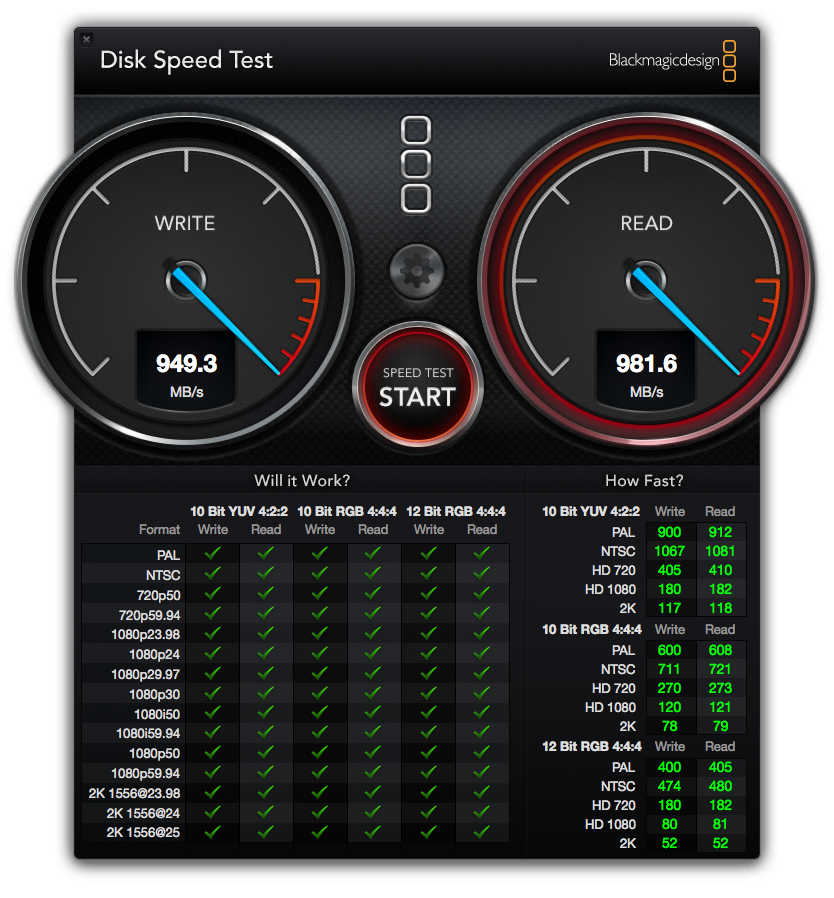This screenshot has width=834, height=898.
Task: Click the three stacked squares emblem
Action: click(x=416, y=164)
